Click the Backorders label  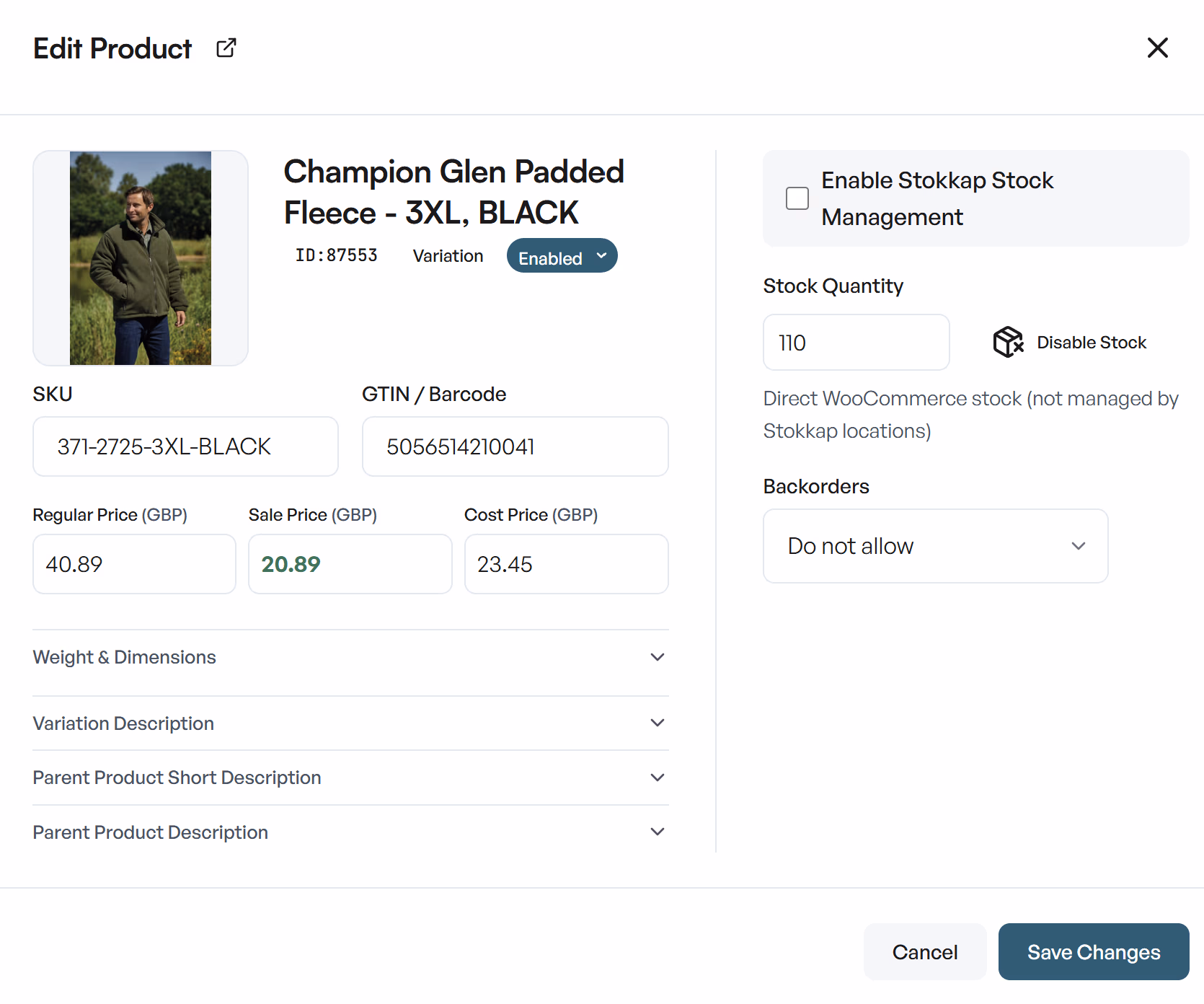coord(816,487)
